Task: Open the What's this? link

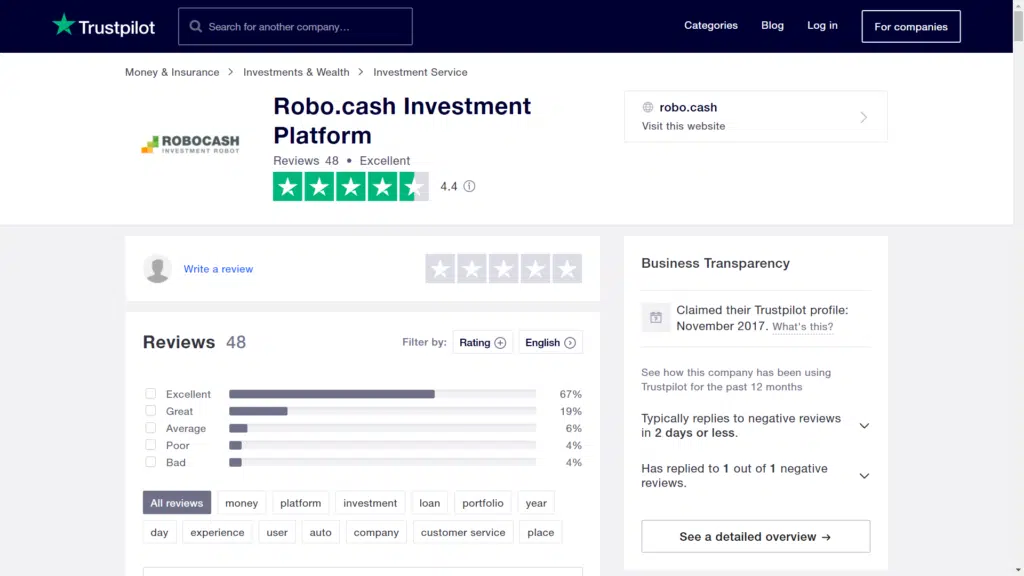Action: (803, 327)
